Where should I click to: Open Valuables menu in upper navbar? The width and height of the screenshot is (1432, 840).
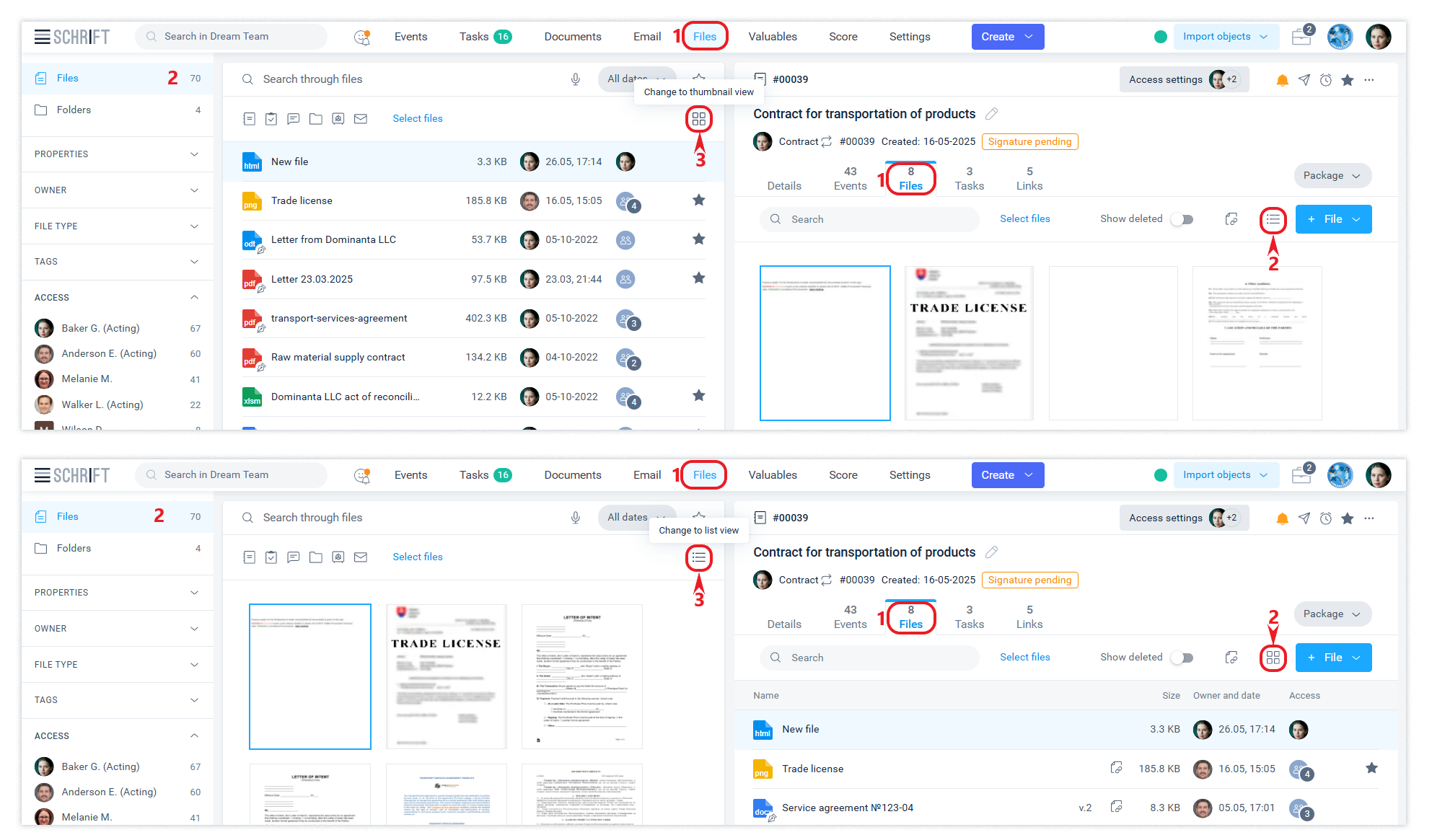(x=772, y=37)
